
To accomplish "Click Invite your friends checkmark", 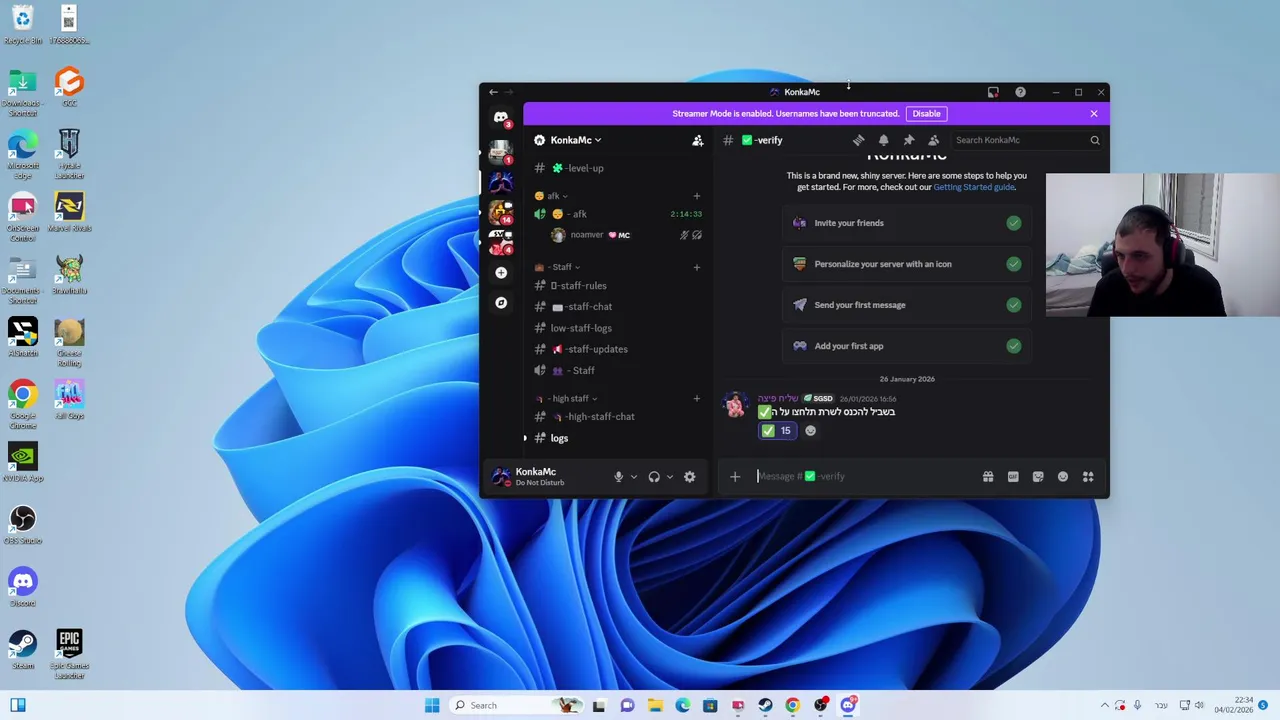I will [1014, 223].
